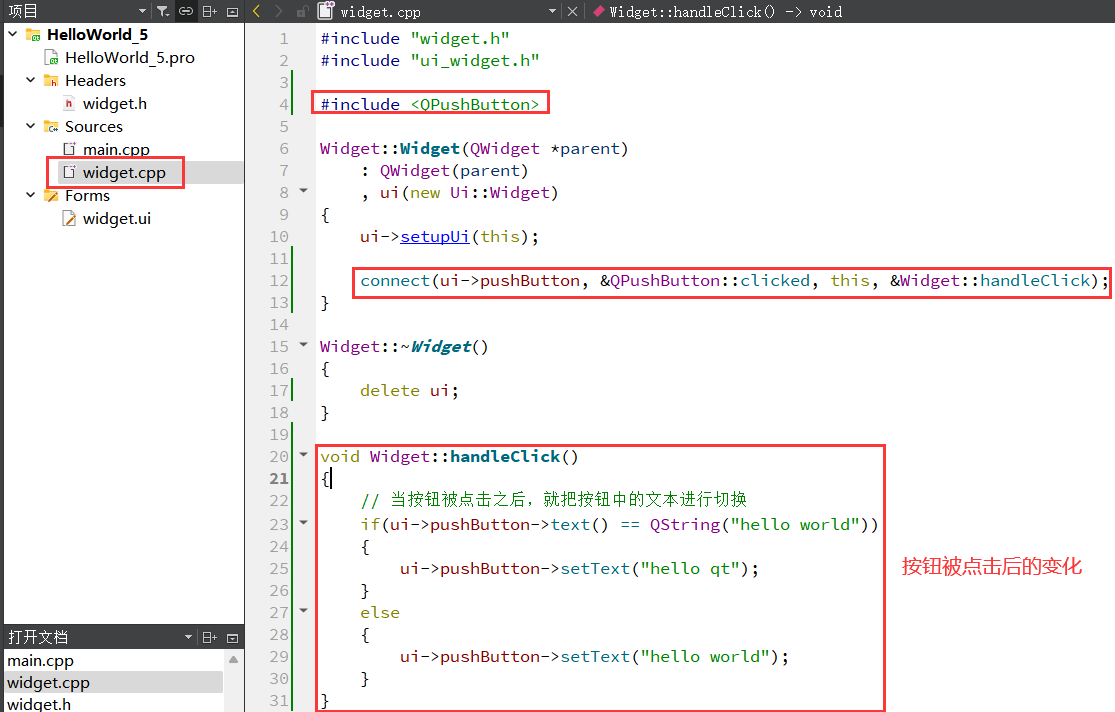1115x712 pixels.
Task: Split the 打开文档 pane
Action: point(210,637)
